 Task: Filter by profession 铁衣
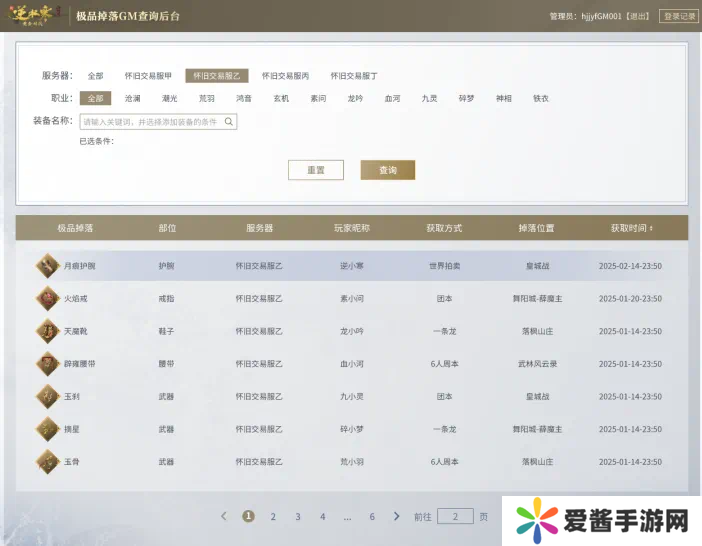(x=541, y=98)
